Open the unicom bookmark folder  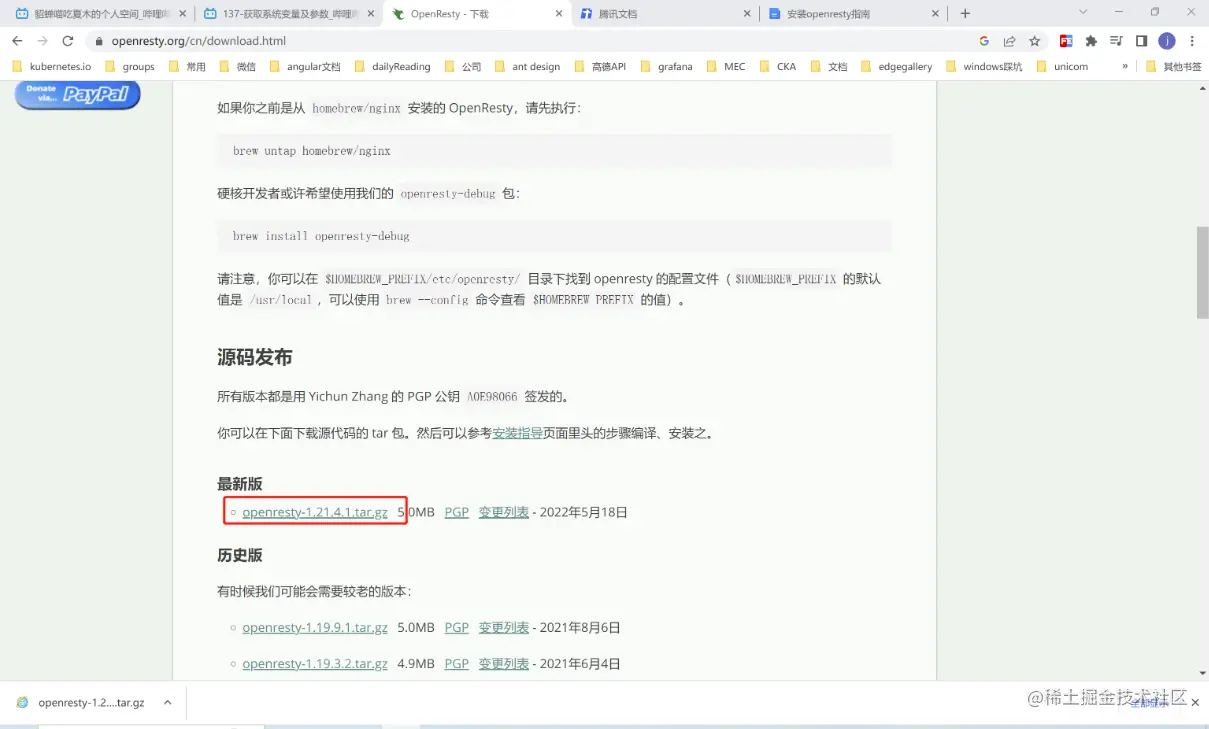[1061, 66]
